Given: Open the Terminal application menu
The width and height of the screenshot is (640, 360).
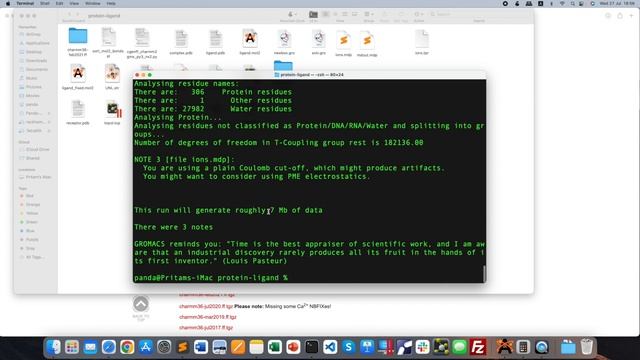Looking at the screenshot, I should coord(25,3).
